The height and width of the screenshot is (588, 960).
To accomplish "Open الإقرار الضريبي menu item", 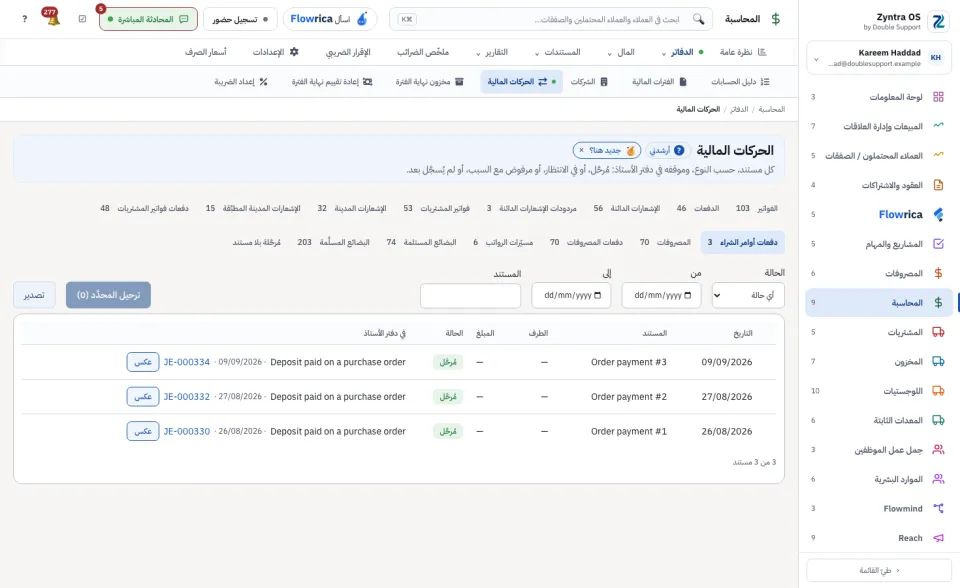I will point(348,52).
